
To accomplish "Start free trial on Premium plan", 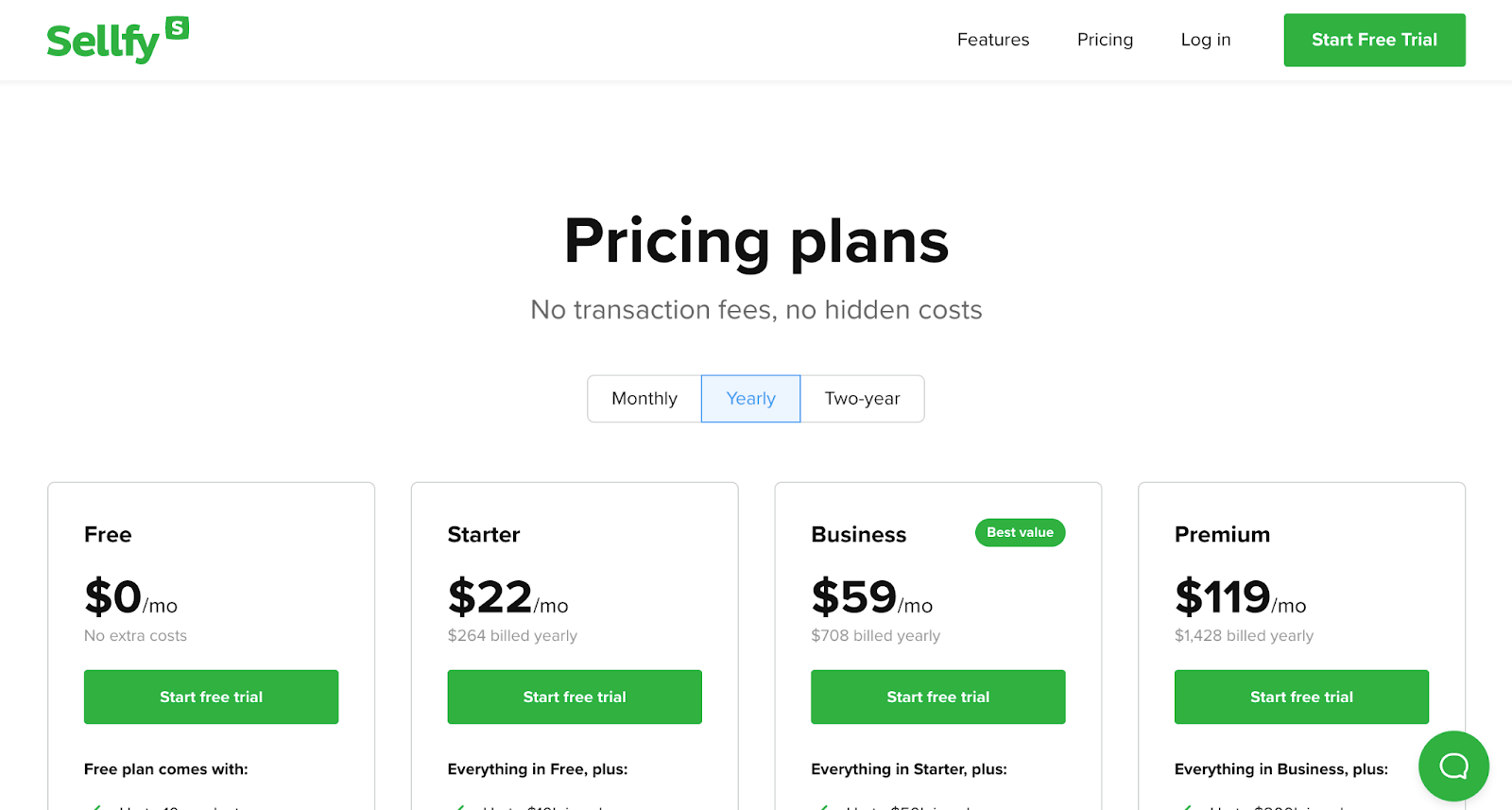I will tap(1301, 697).
